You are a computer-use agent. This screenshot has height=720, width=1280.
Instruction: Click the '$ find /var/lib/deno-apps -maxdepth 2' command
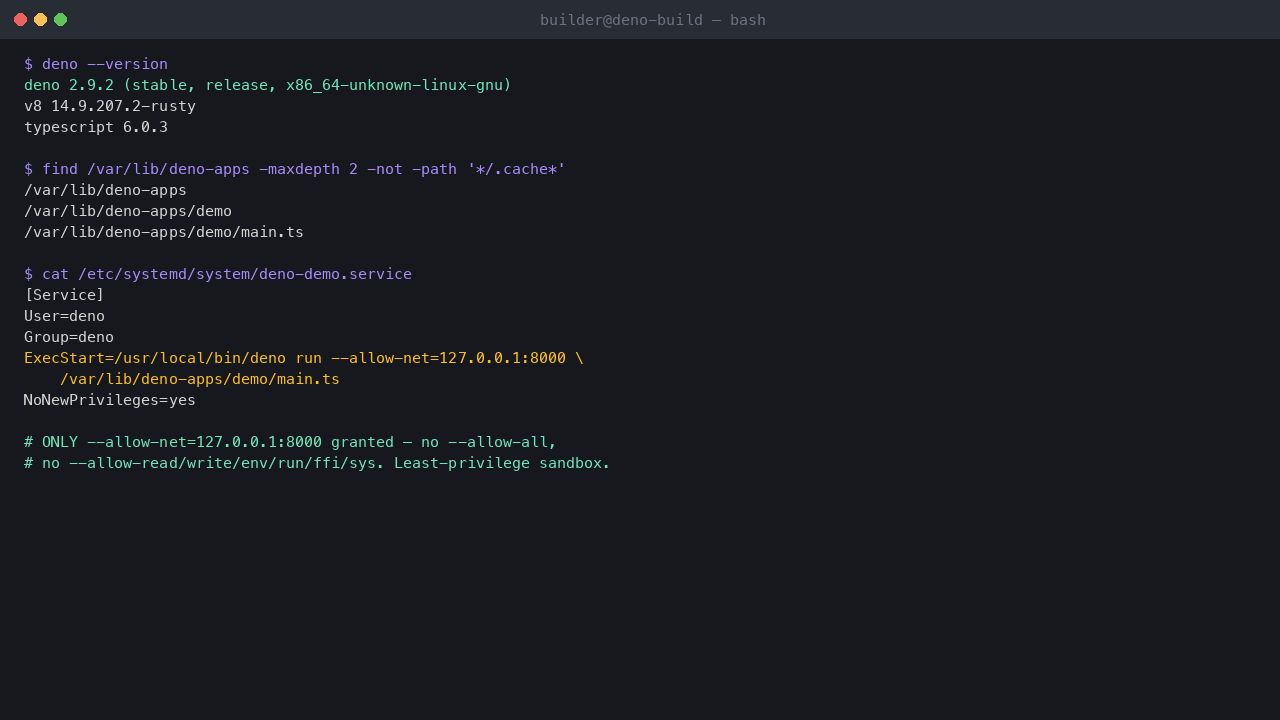click(x=295, y=169)
